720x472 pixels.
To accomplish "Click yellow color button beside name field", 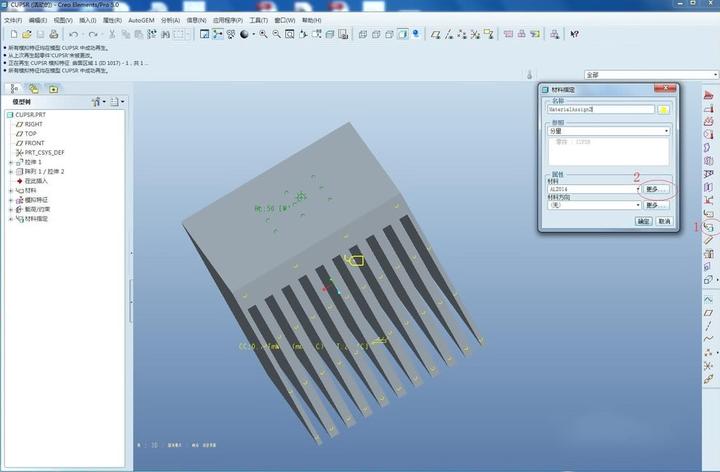I will pos(663,110).
